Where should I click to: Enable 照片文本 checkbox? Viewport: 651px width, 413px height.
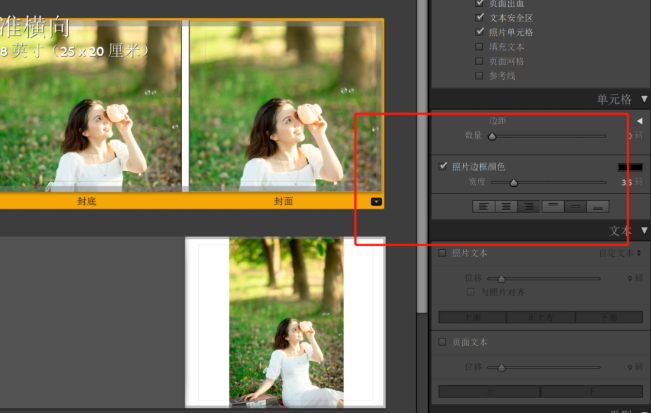click(443, 253)
